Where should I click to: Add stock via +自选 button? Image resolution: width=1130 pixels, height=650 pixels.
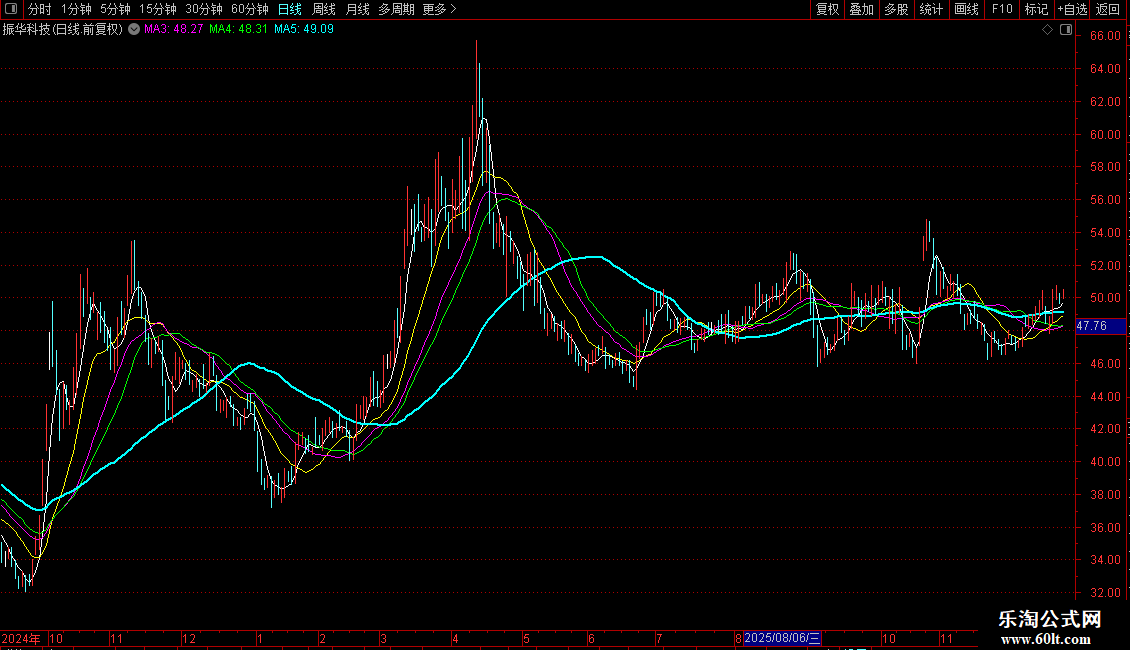[x=1072, y=9]
